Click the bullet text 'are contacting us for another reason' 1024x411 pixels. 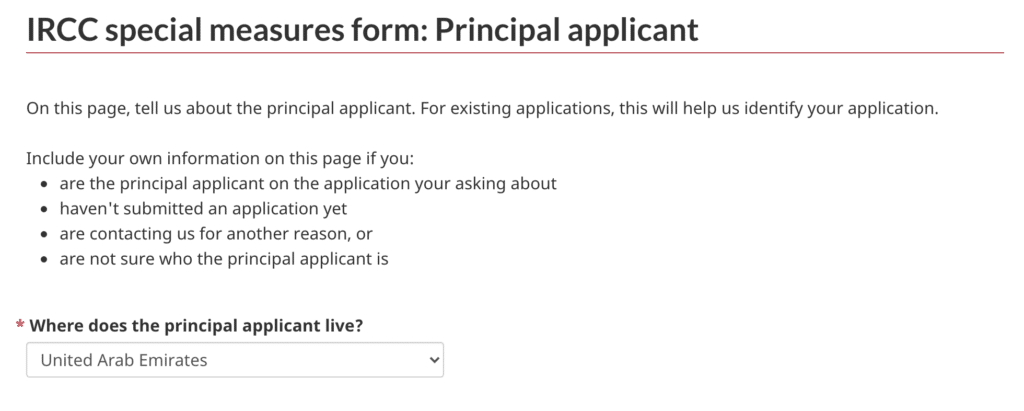coord(216,234)
